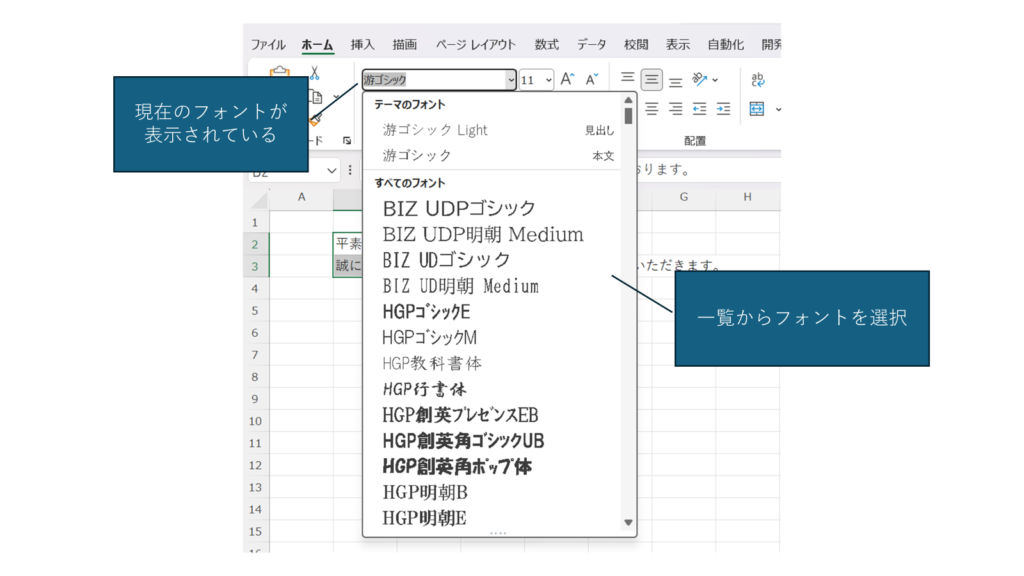Choose HGP明朝B from the font list
This screenshot has height=576, width=1024.
pyautogui.click(x=425, y=492)
